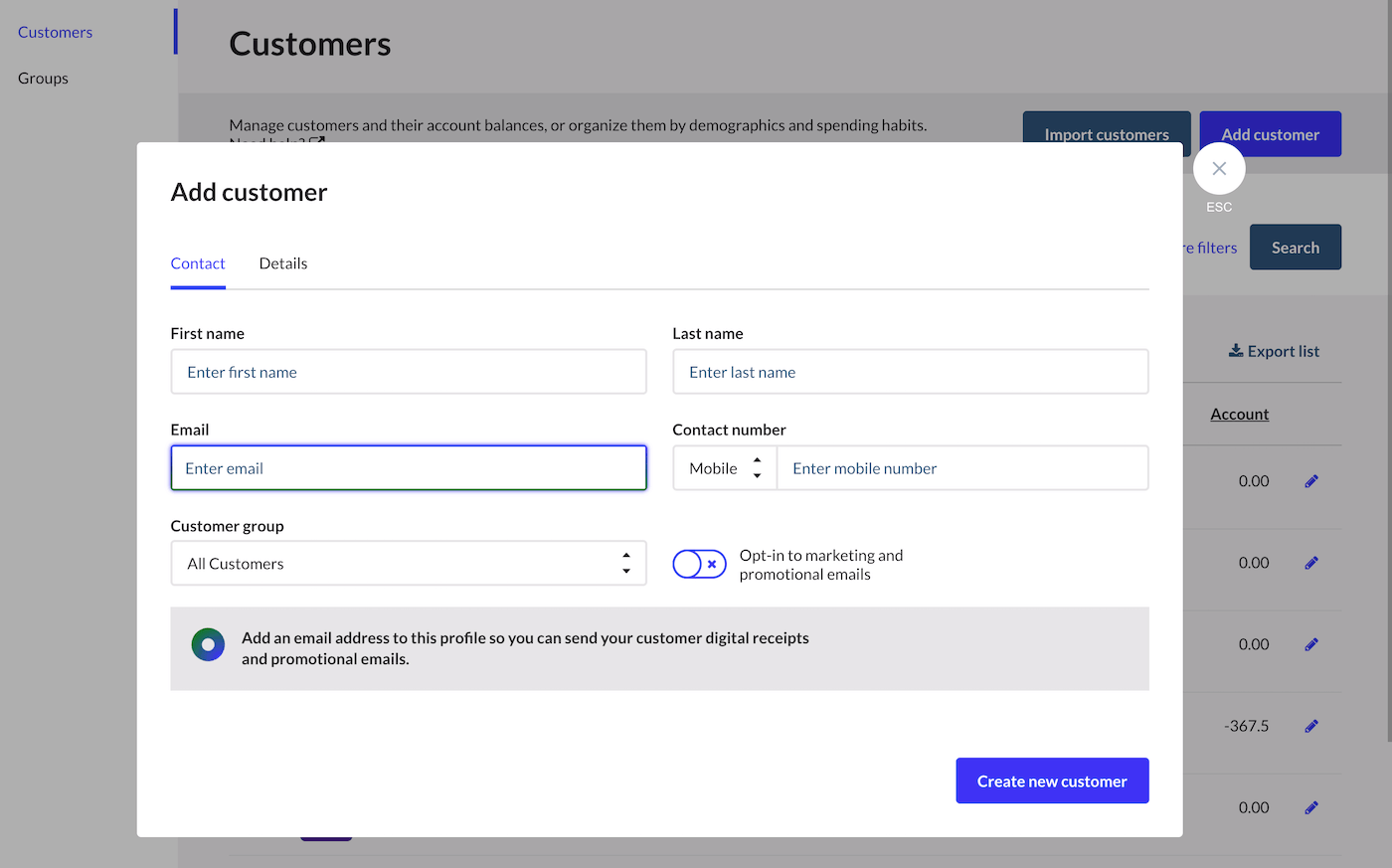
Task: Click edit pencil in first 0.00 row
Action: click(x=1311, y=481)
